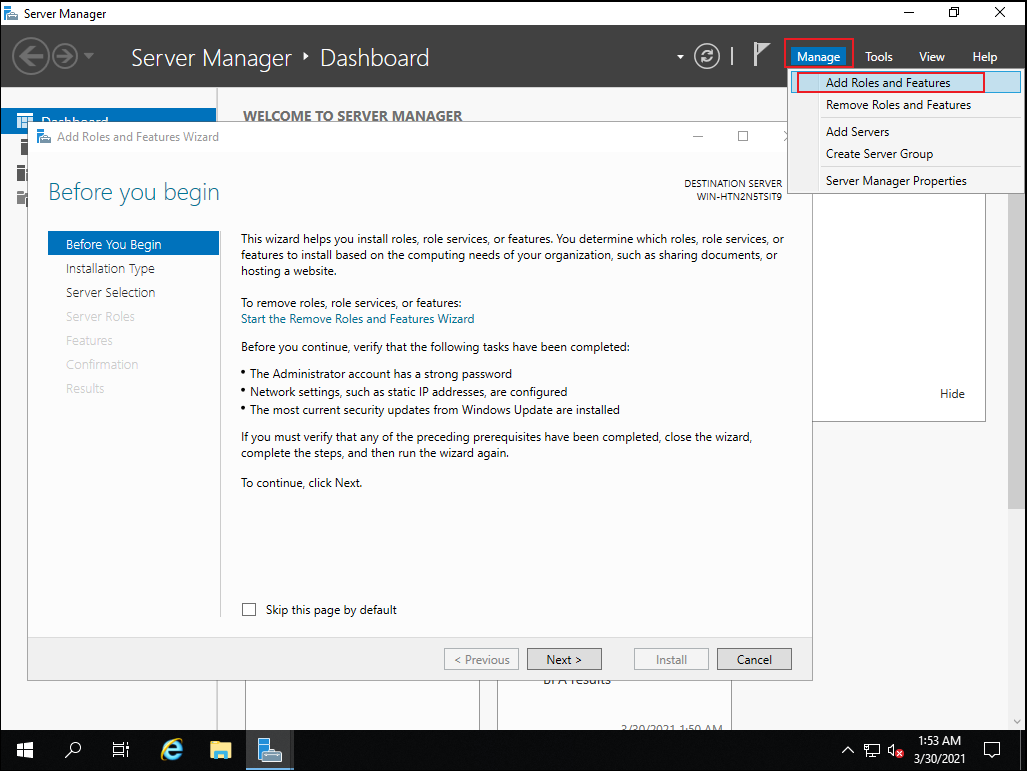Click the Next button in the wizard
The width and height of the screenshot is (1027, 771).
coord(564,659)
